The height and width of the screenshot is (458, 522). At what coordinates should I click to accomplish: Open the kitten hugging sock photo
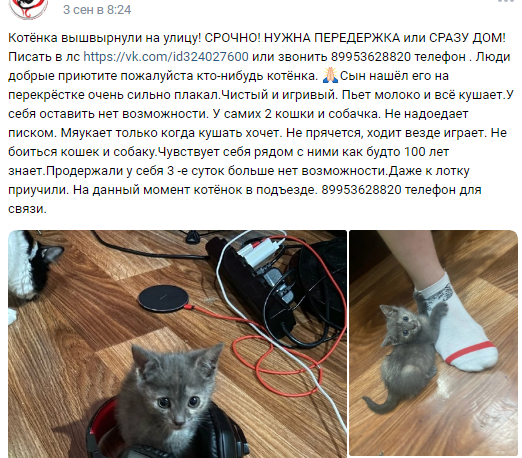point(433,343)
